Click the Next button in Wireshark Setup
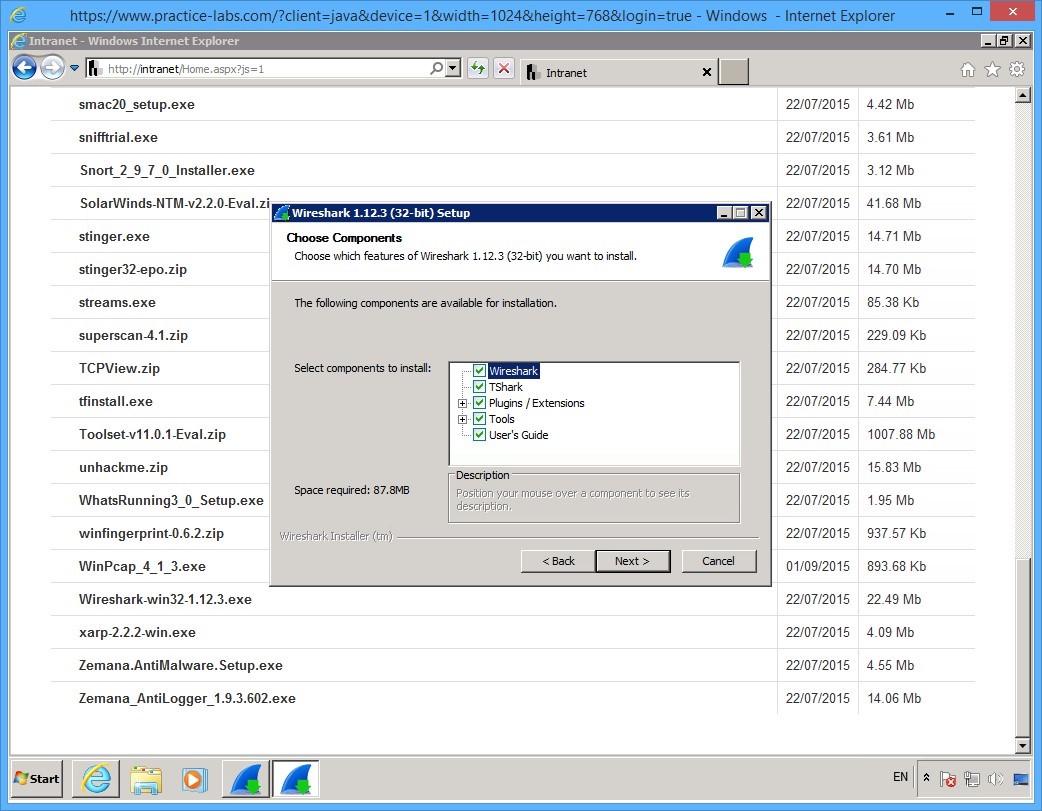1042x811 pixels. click(632, 561)
